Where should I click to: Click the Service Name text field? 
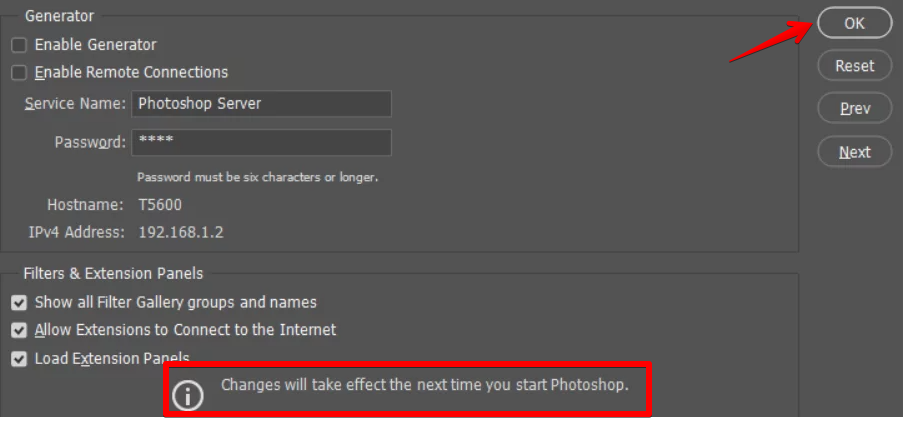[261, 103]
